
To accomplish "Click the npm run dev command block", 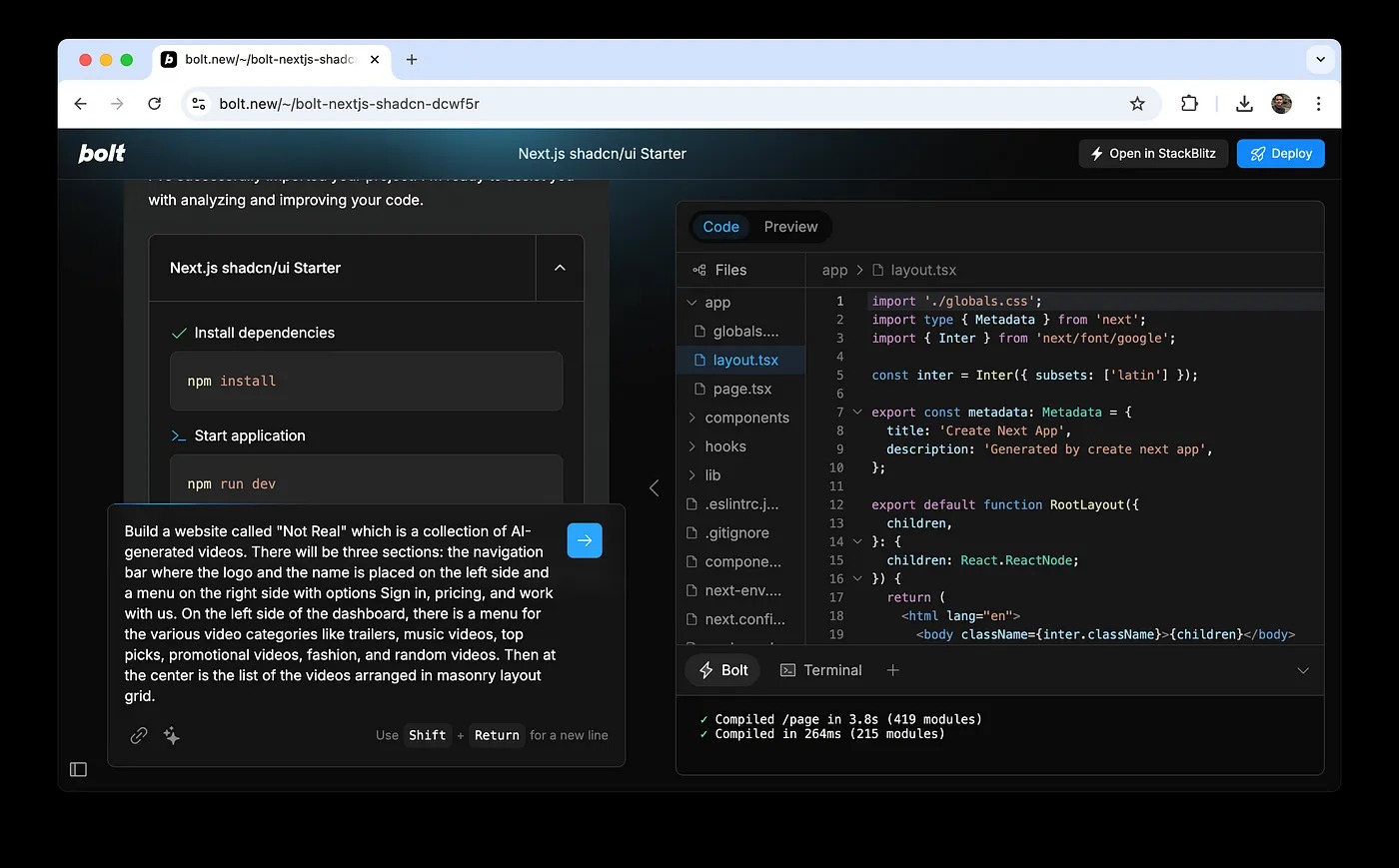I will point(366,481).
